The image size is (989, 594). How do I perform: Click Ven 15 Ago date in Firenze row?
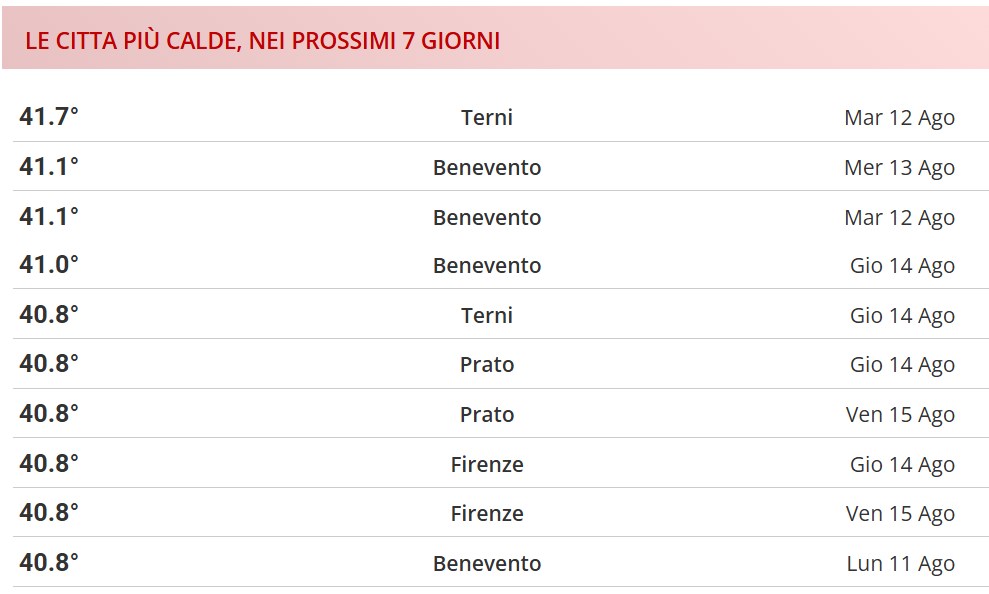[900, 514]
